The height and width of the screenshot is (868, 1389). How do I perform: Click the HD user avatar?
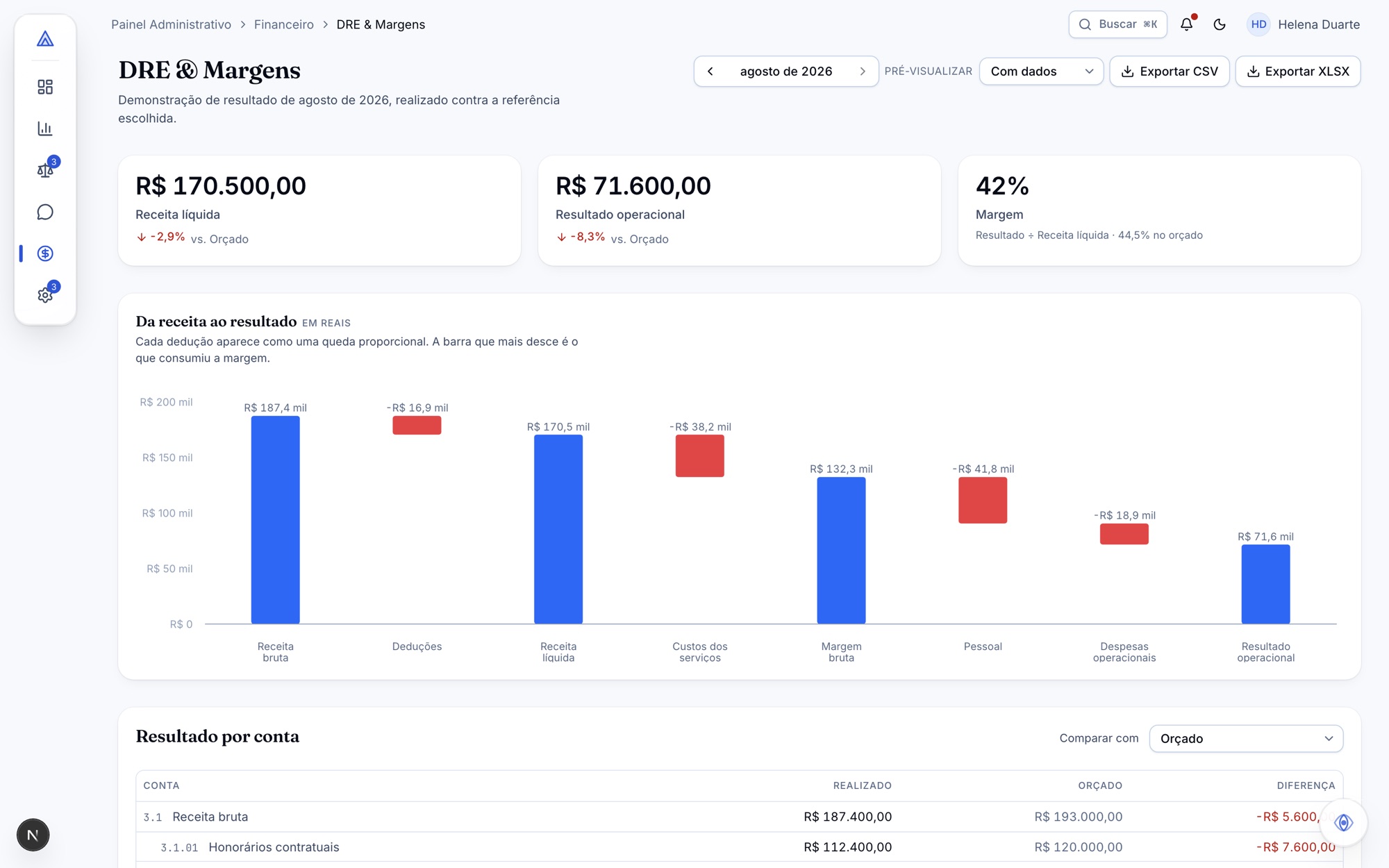1258,24
